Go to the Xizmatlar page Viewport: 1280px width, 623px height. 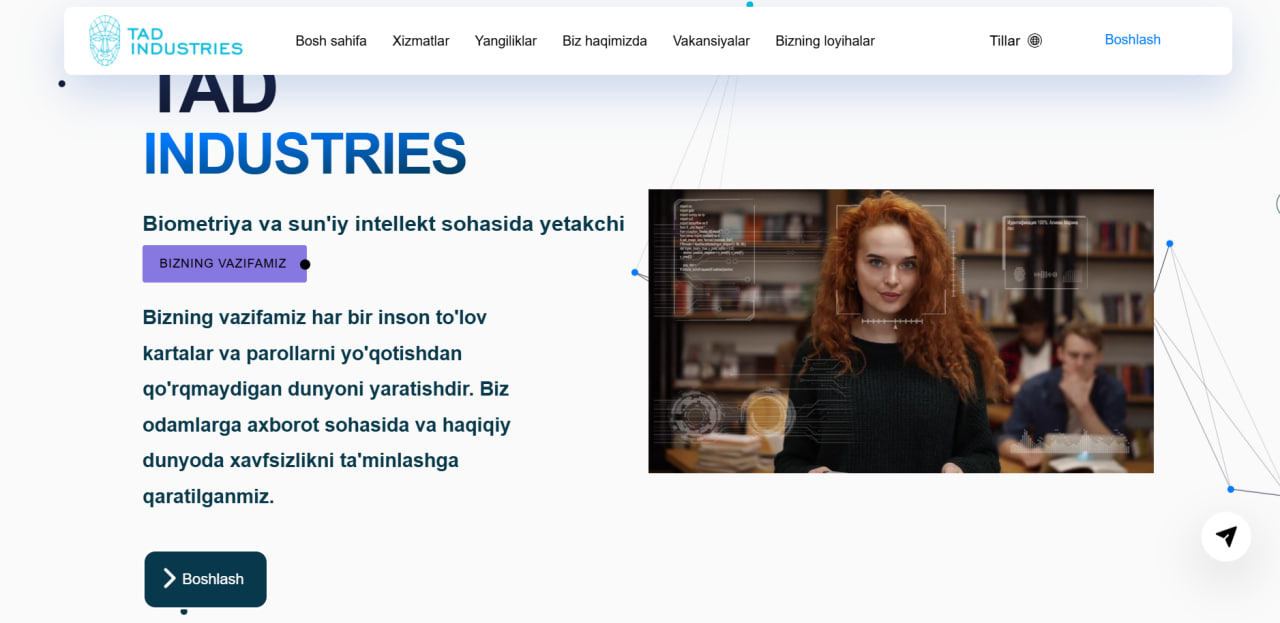point(420,41)
